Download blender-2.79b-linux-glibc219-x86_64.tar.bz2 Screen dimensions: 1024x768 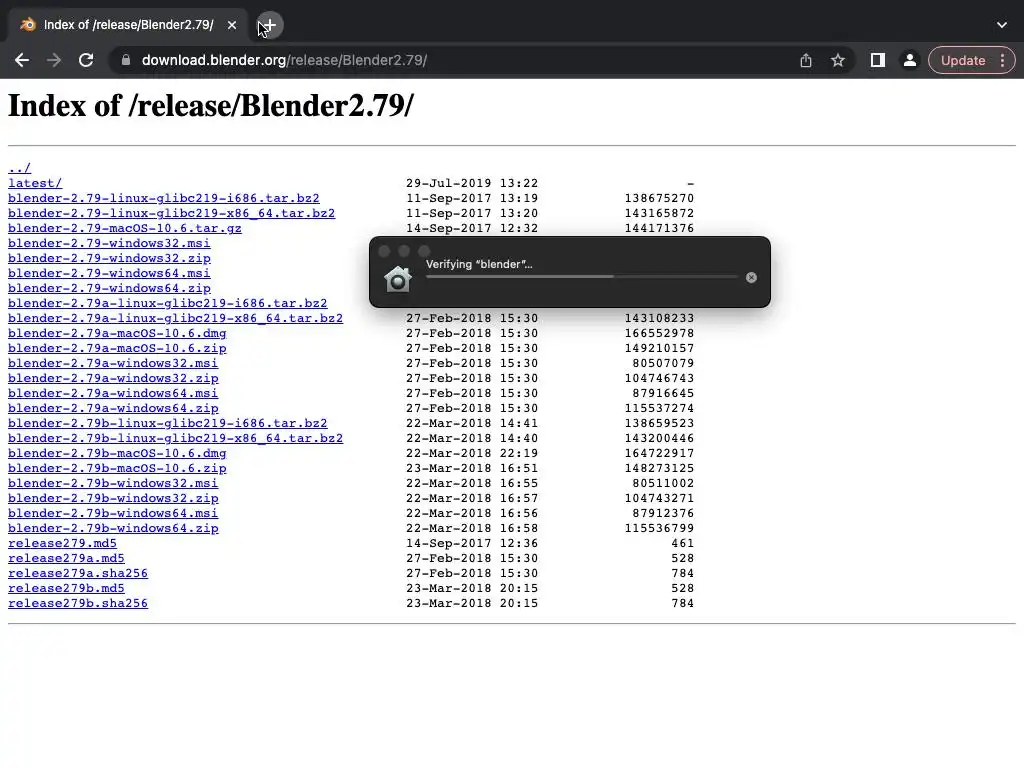click(176, 438)
